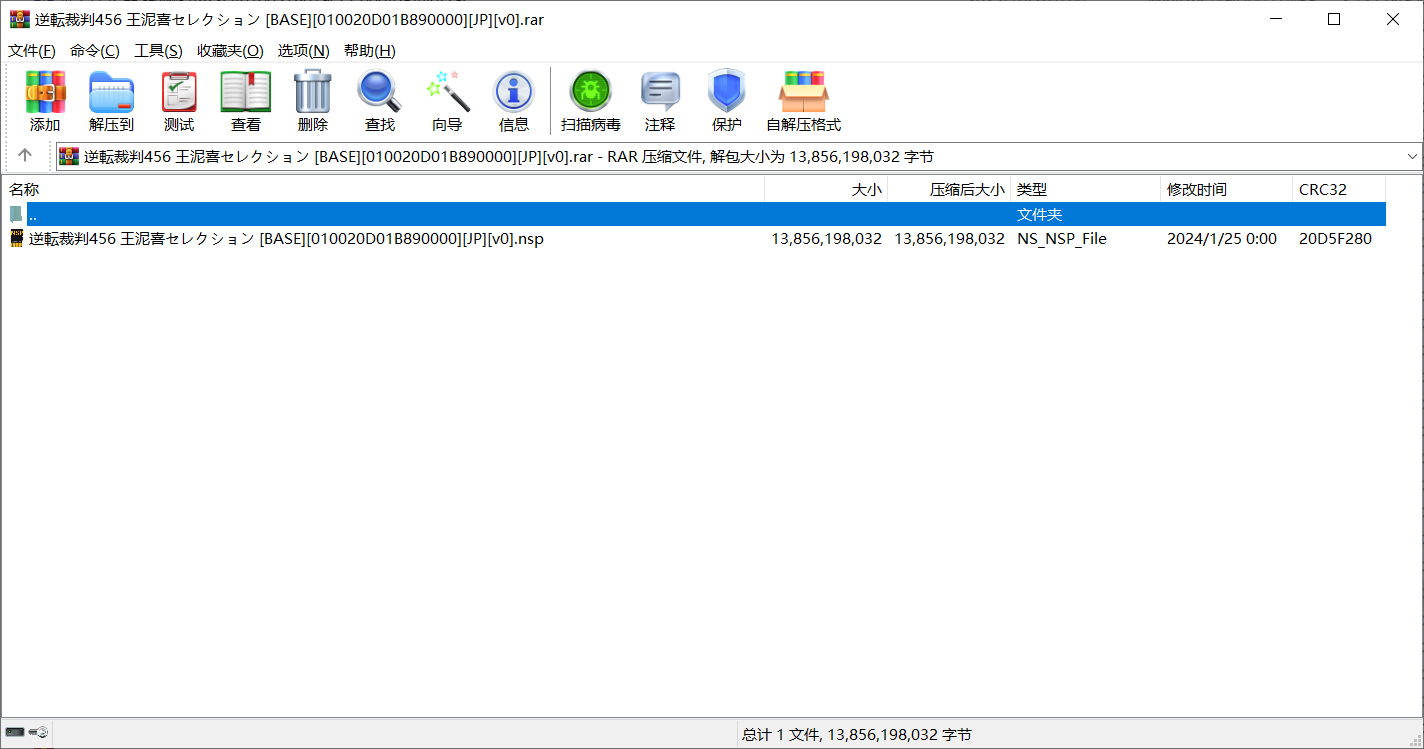This screenshot has width=1424, height=749.
Task: Open the 查找 (Find) magnifier tool
Action: [379, 101]
